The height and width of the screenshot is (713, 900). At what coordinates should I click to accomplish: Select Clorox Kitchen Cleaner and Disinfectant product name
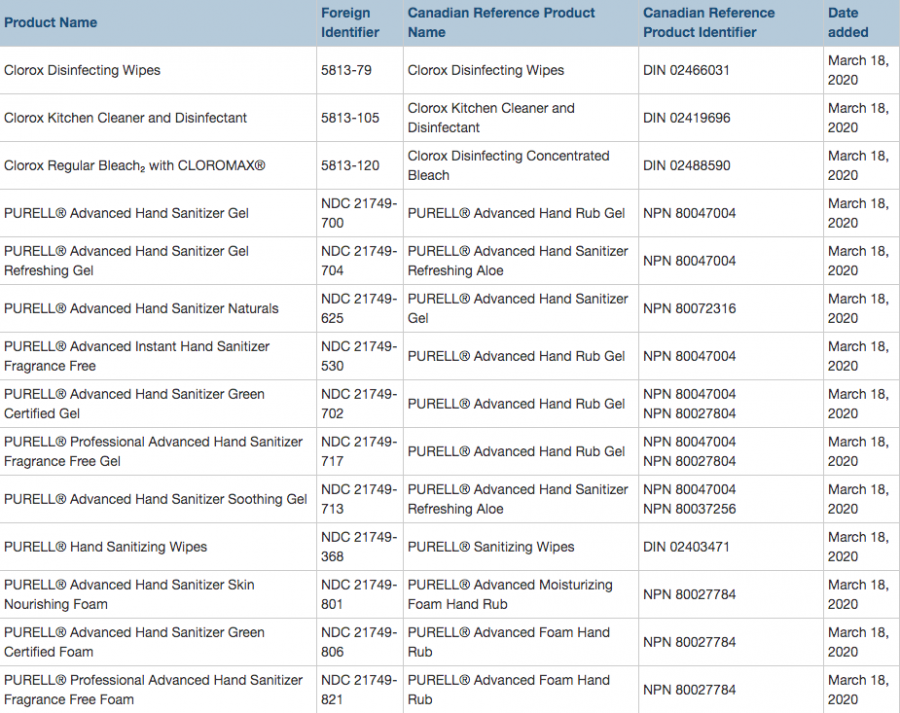(x=125, y=118)
